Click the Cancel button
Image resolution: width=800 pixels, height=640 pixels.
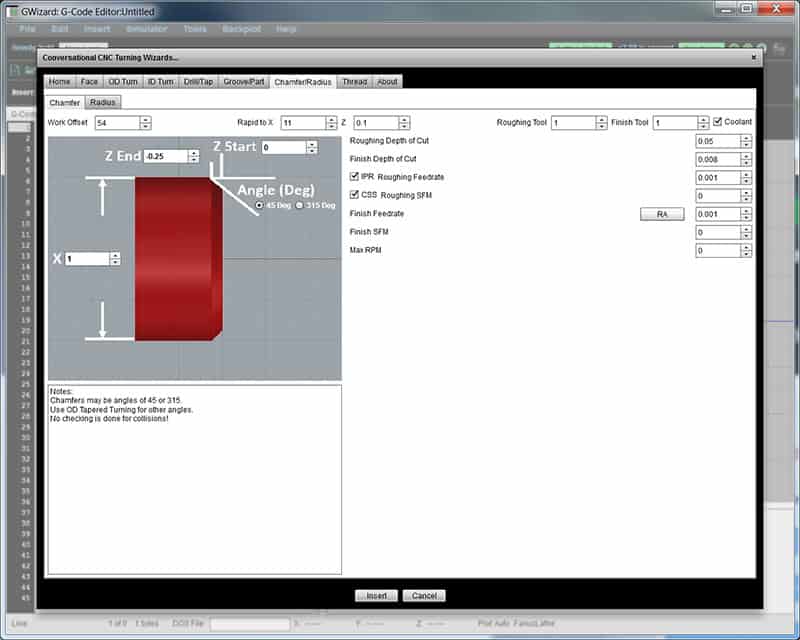click(x=424, y=595)
